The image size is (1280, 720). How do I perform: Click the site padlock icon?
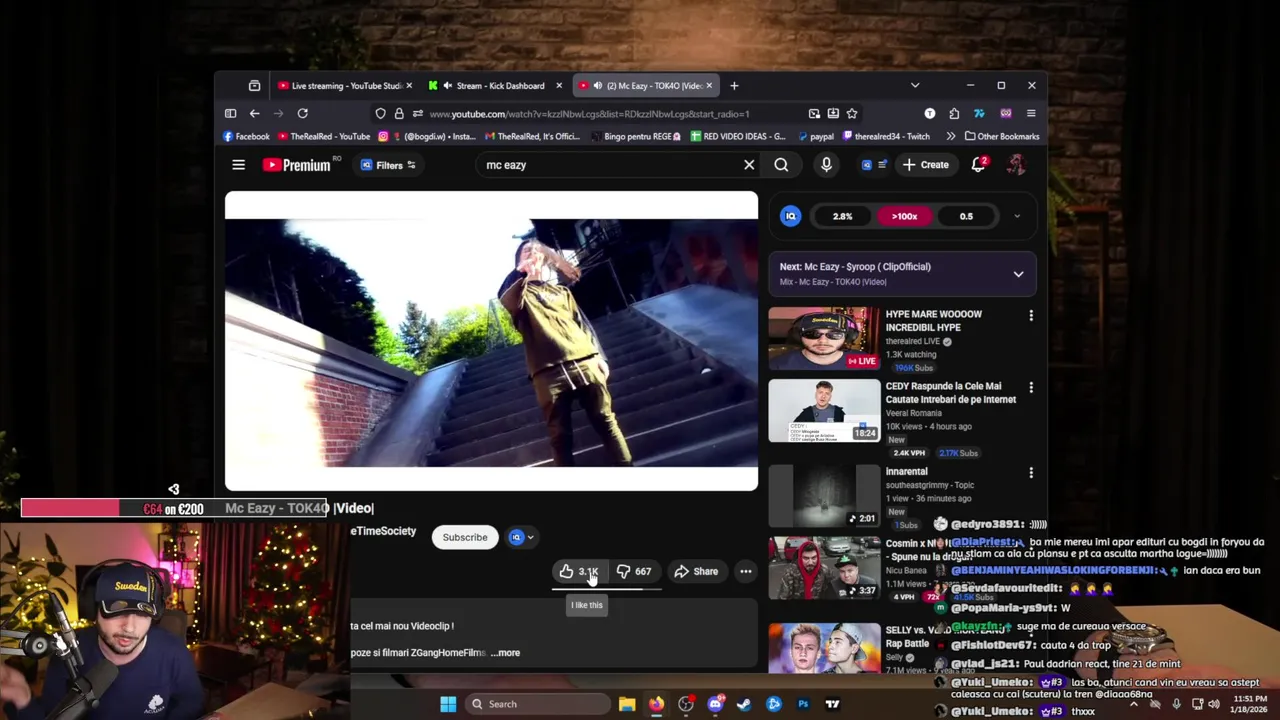(x=399, y=114)
